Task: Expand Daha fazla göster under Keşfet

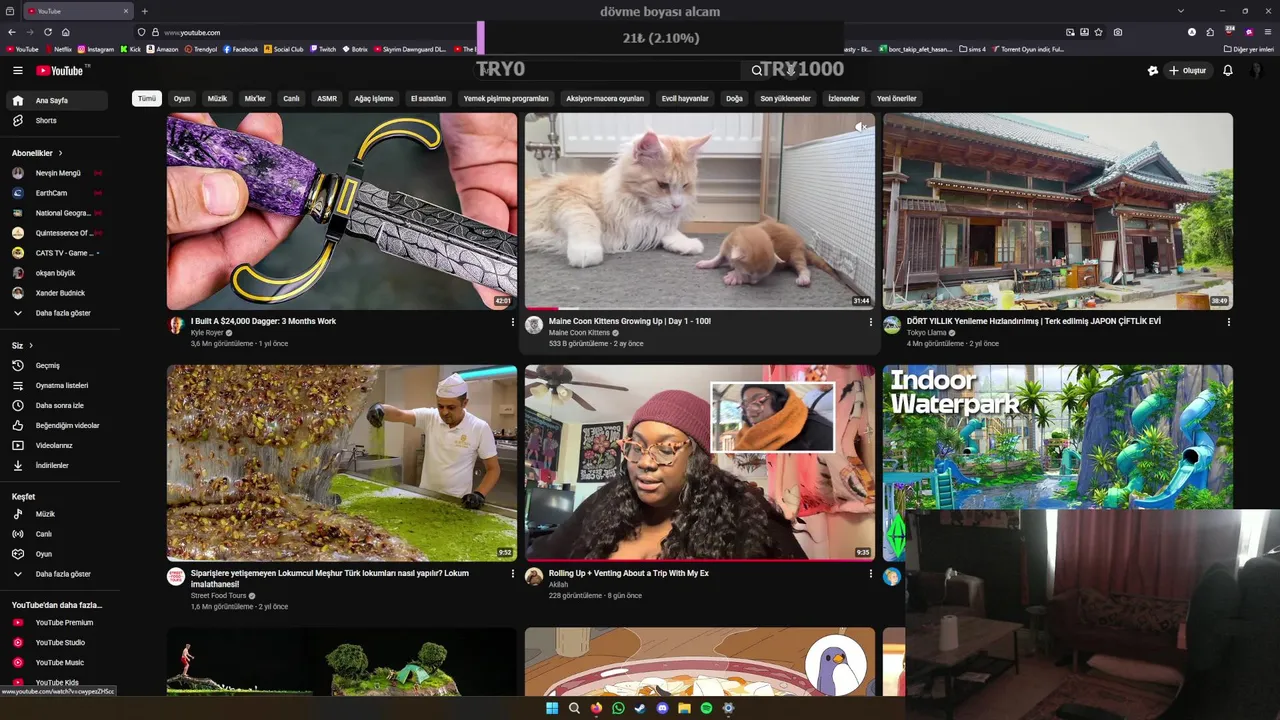Action: tap(56, 574)
